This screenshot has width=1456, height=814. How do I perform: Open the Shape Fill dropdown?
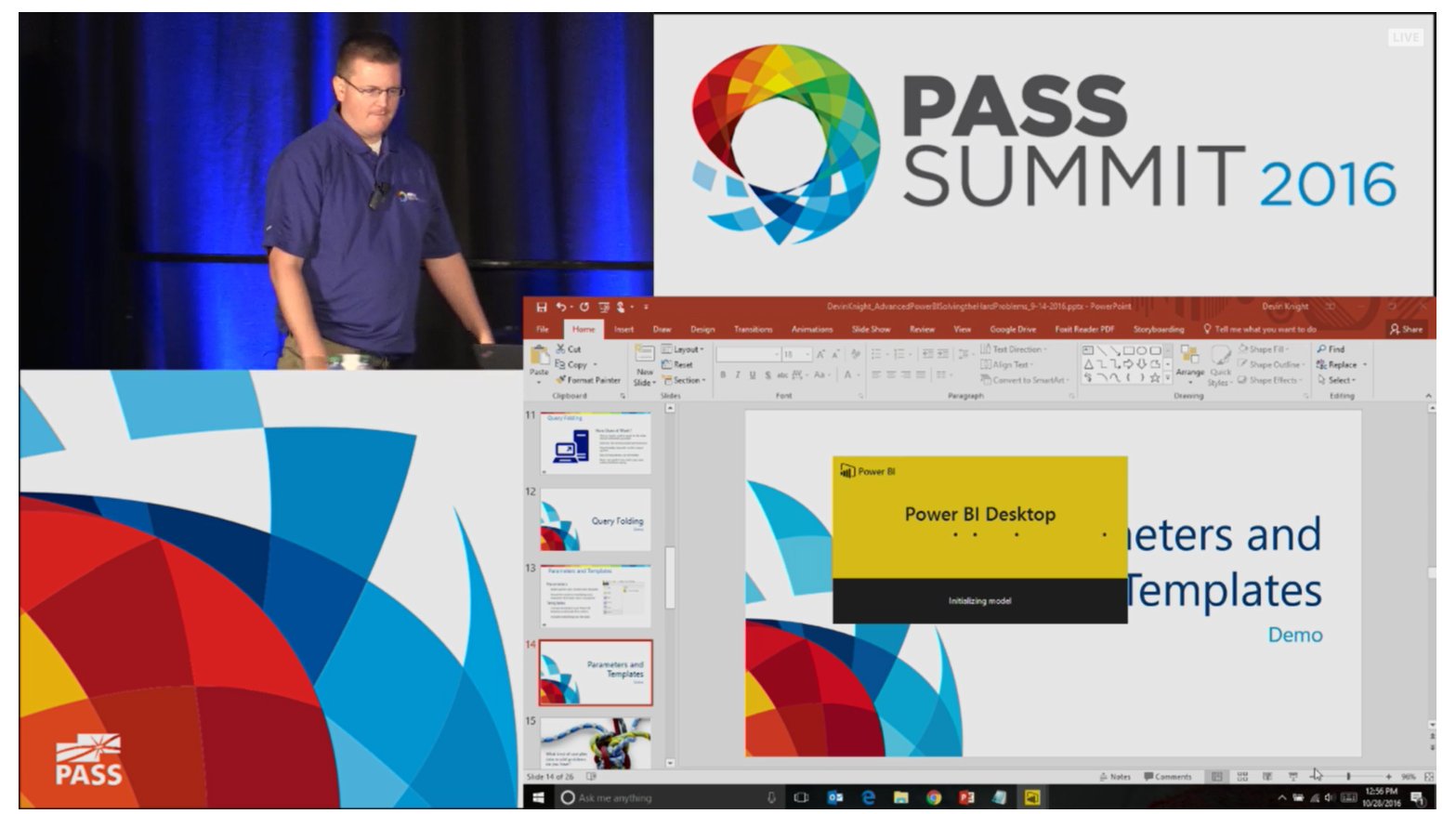coord(1264,349)
